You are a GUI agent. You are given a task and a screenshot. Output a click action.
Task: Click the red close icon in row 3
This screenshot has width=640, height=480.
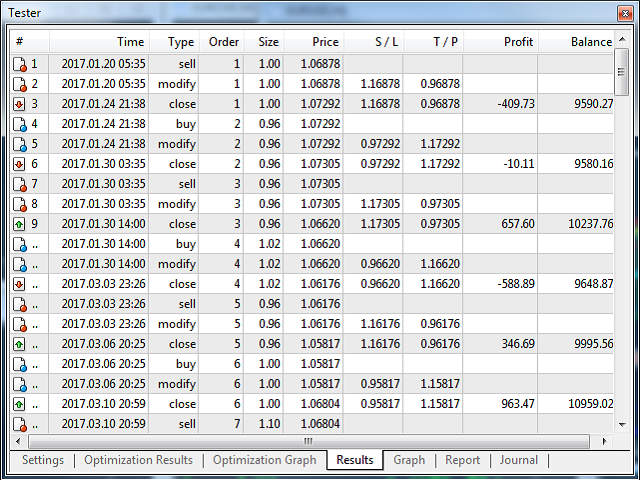20,104
